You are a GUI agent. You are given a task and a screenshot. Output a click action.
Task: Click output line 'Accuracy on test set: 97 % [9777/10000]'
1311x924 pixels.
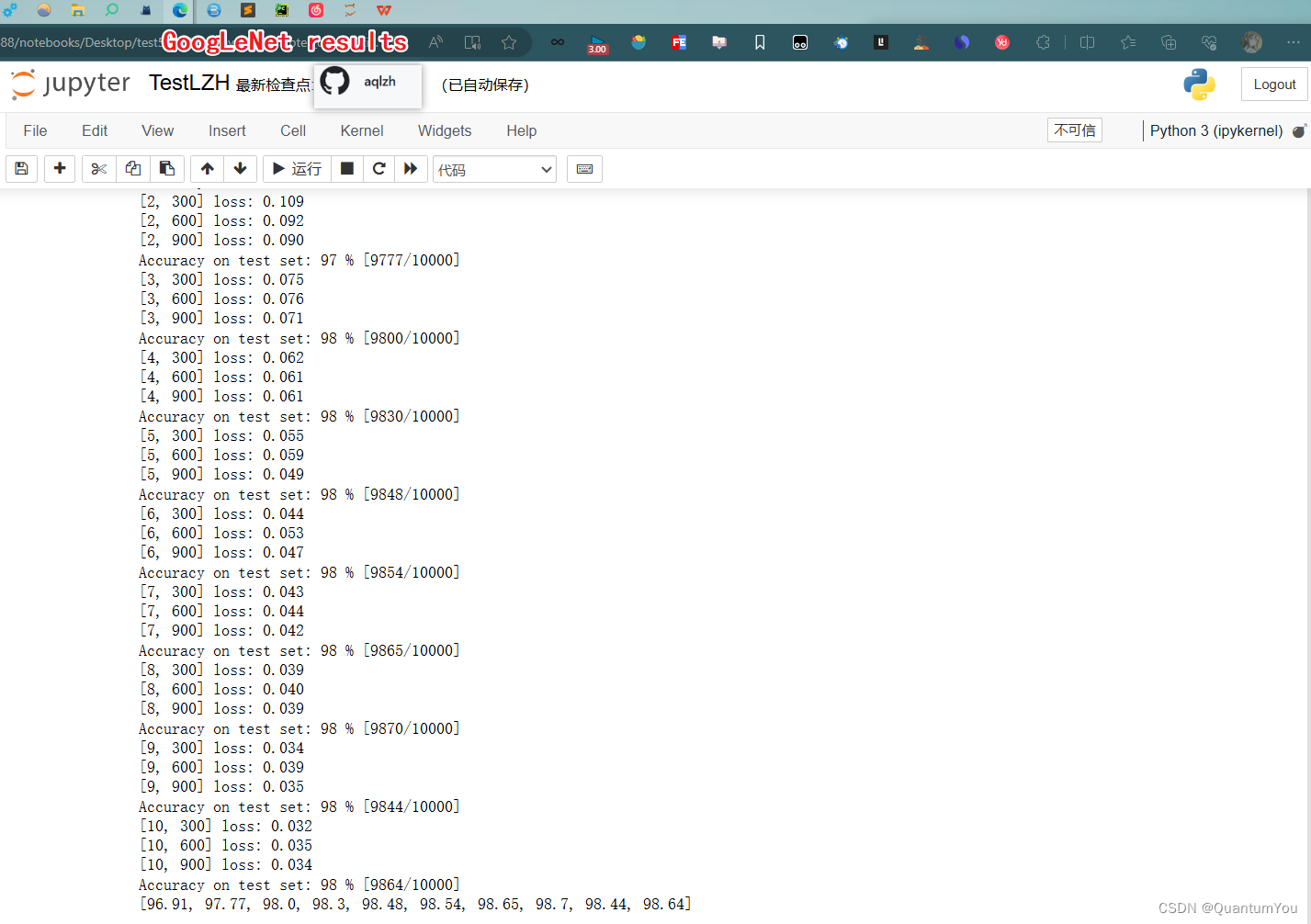(299, 261)
